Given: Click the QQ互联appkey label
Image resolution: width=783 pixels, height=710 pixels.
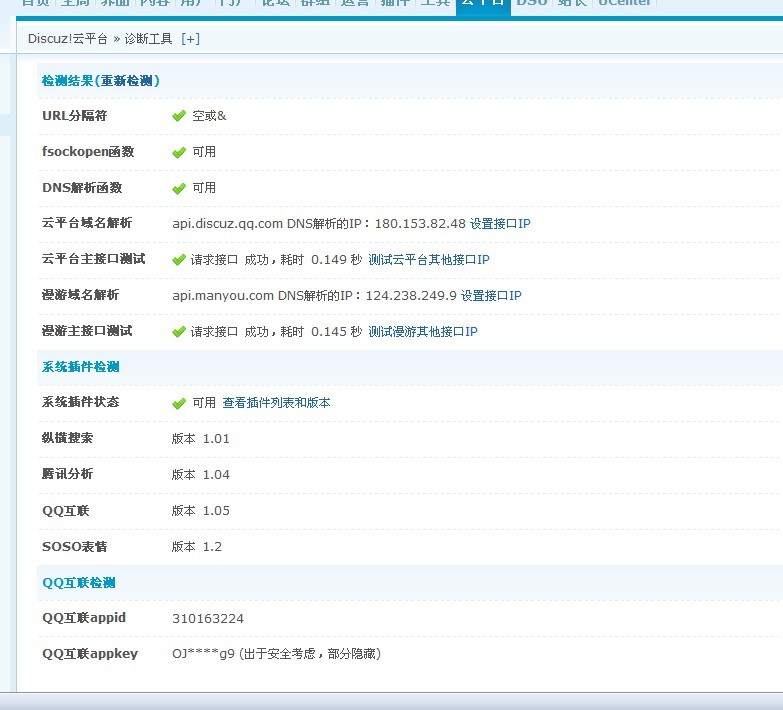Looking at the screenshot, I should pyautogui.click(x=90, y=654).
